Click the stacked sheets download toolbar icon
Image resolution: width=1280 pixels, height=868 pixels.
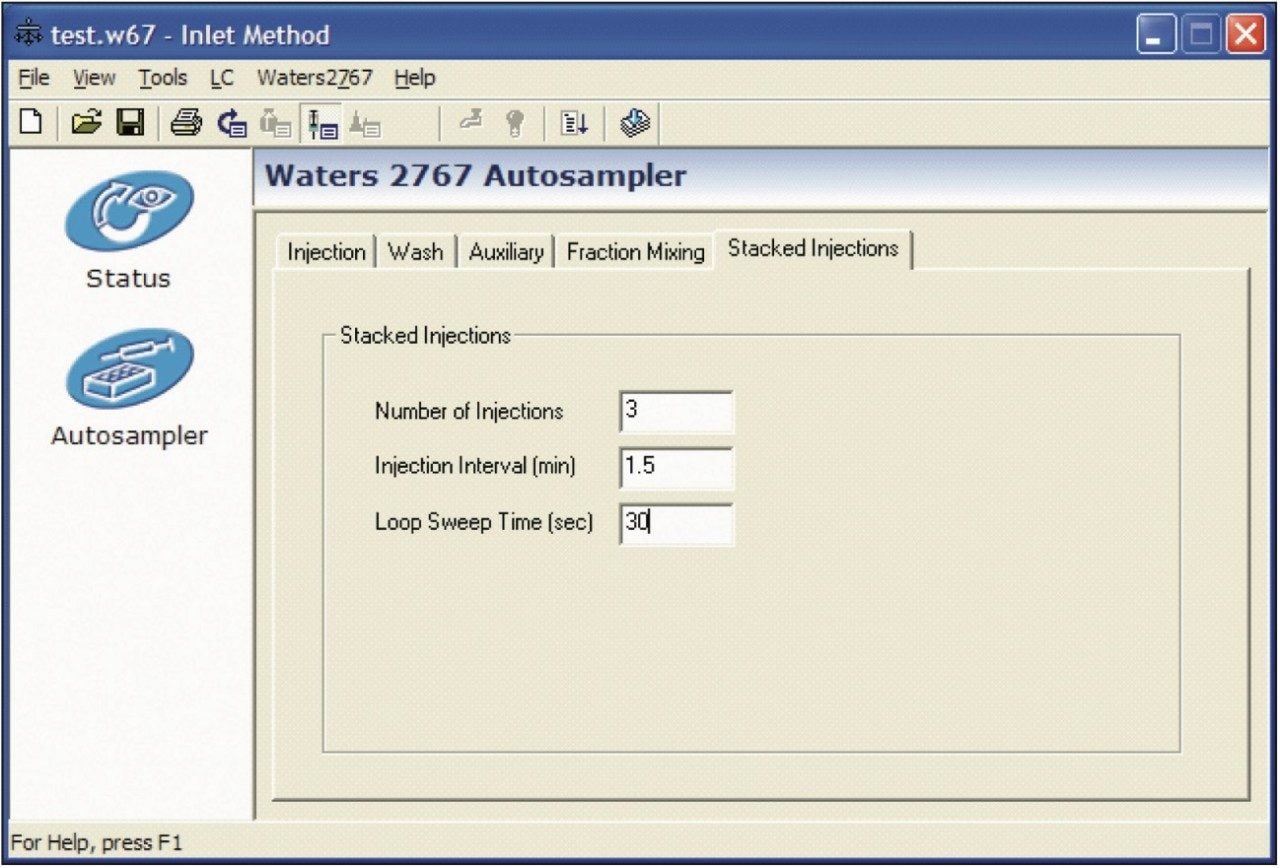click(634, 123)
